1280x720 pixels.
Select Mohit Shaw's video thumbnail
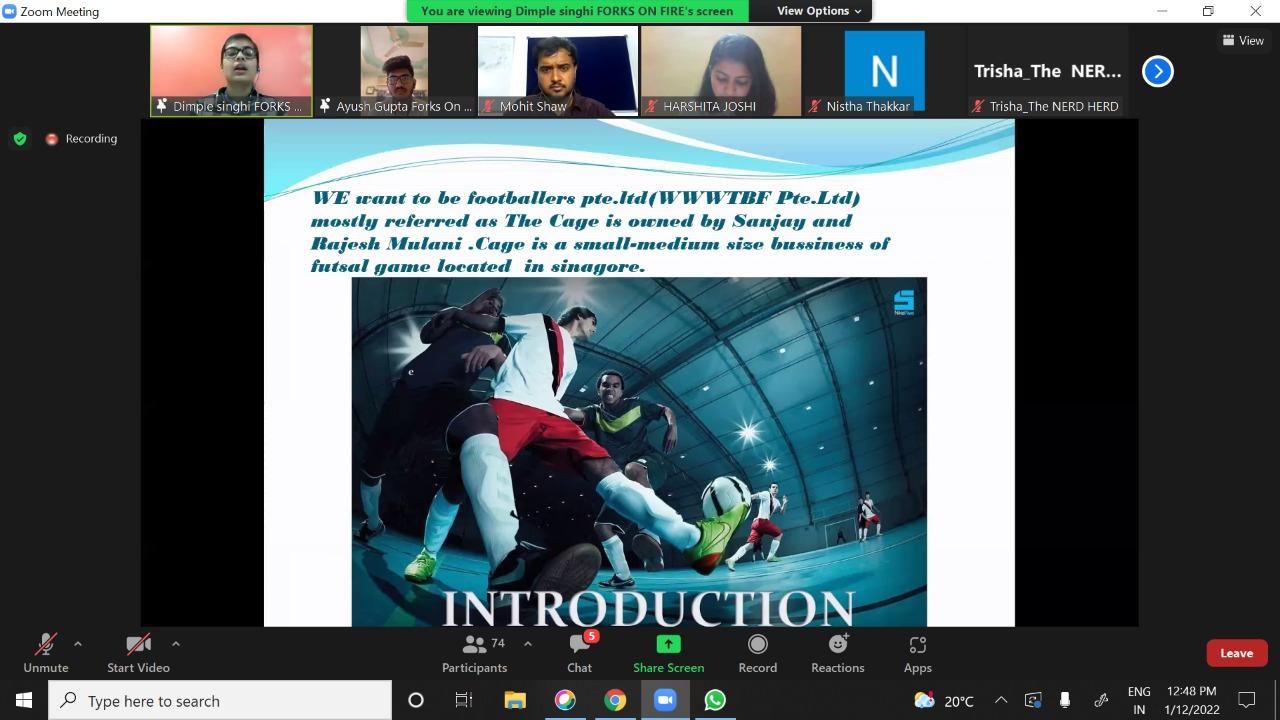[x=558, y=70]
